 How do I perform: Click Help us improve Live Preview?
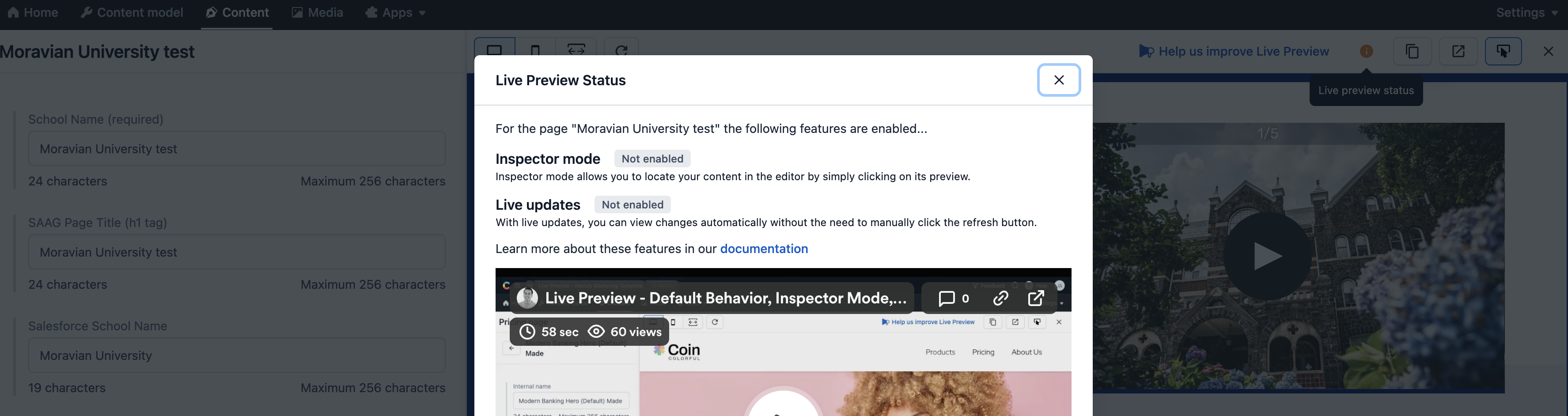(x=1243, y=51)
